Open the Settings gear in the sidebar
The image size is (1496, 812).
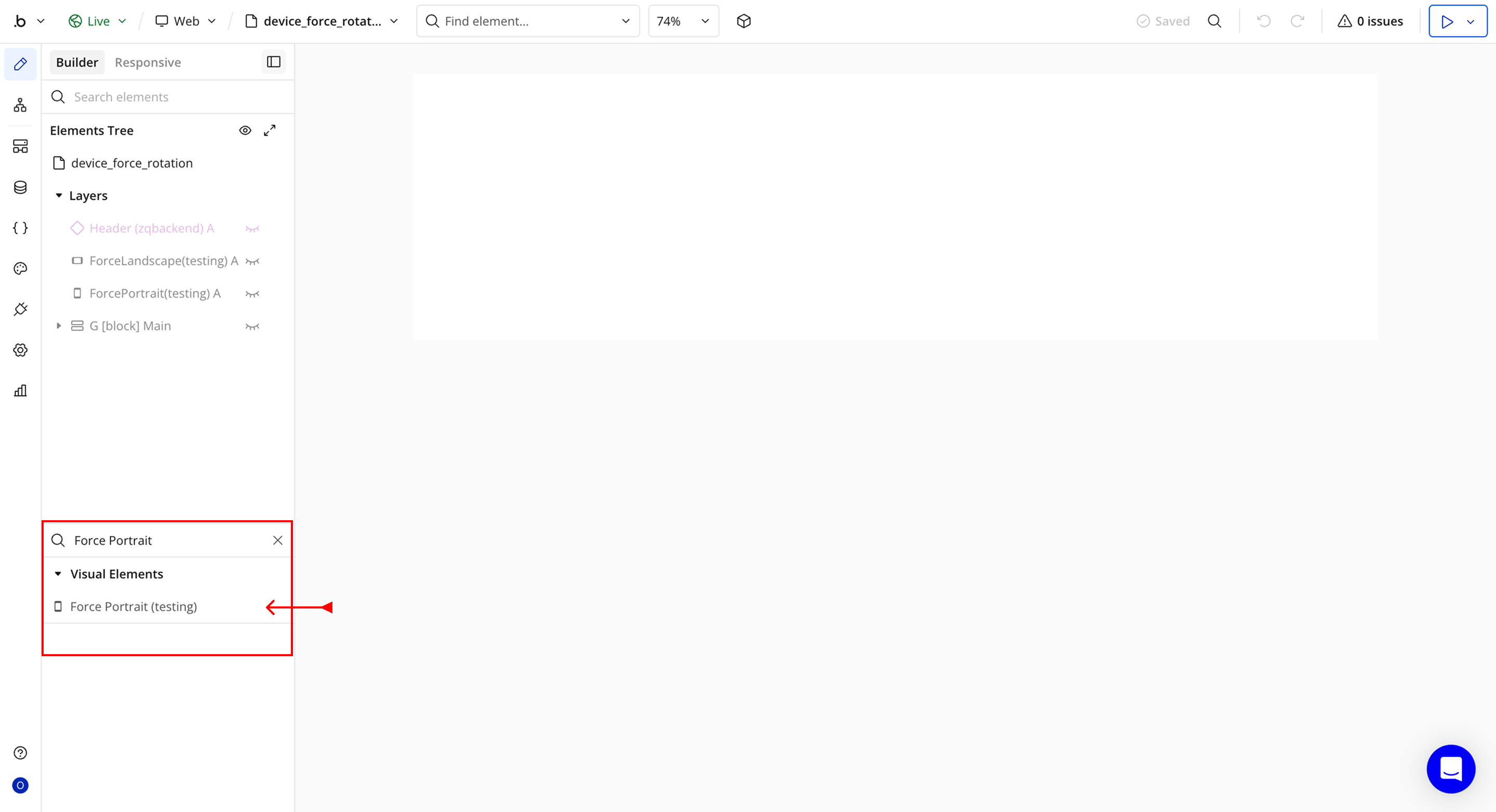20,350
